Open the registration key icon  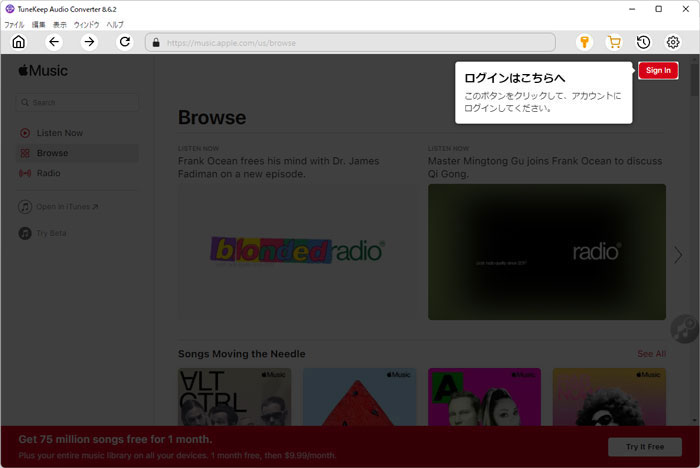(584, 42)
